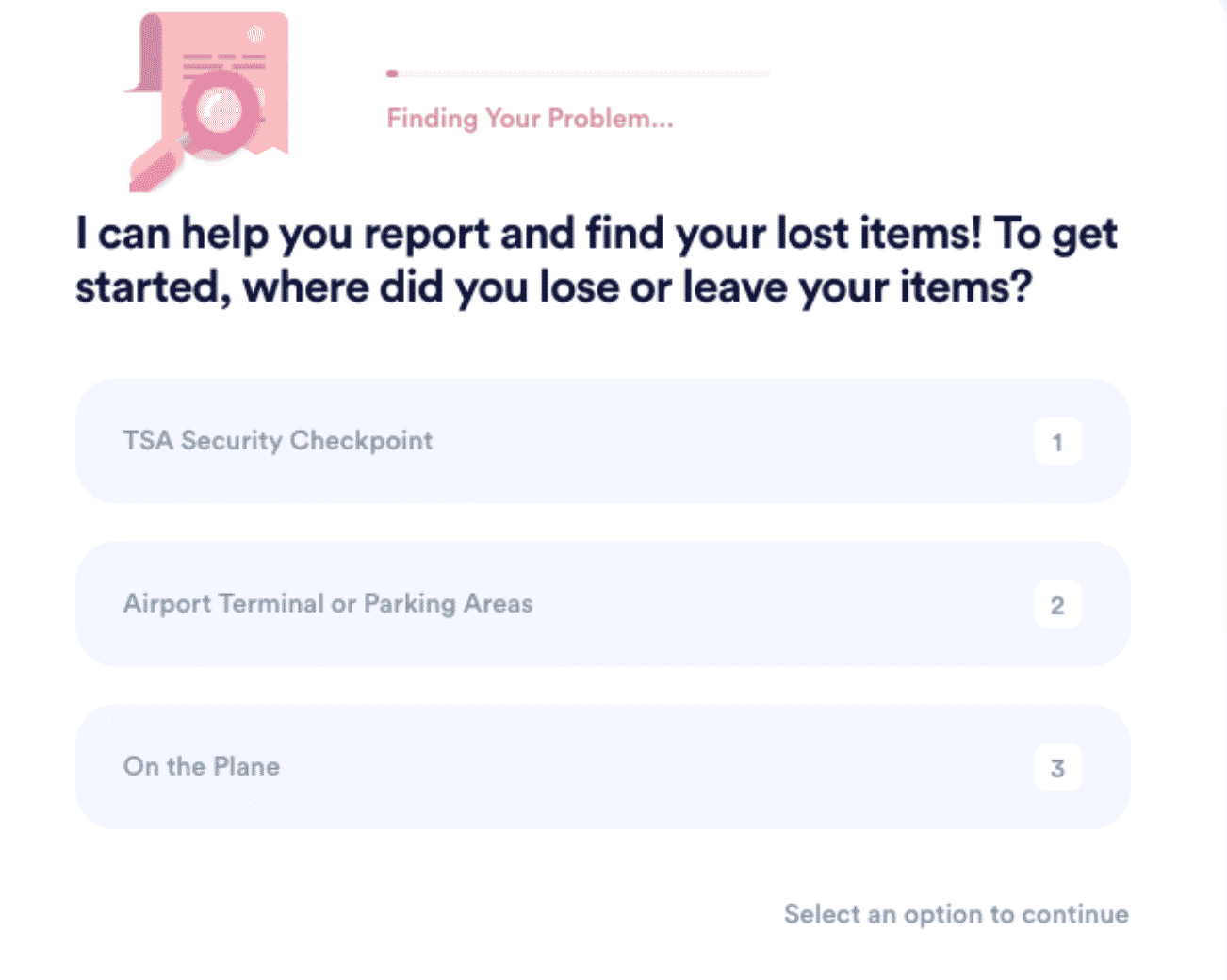1227x980 pixels.
Task: Click the pink progress indicator dot
Action: coord(392,73)
